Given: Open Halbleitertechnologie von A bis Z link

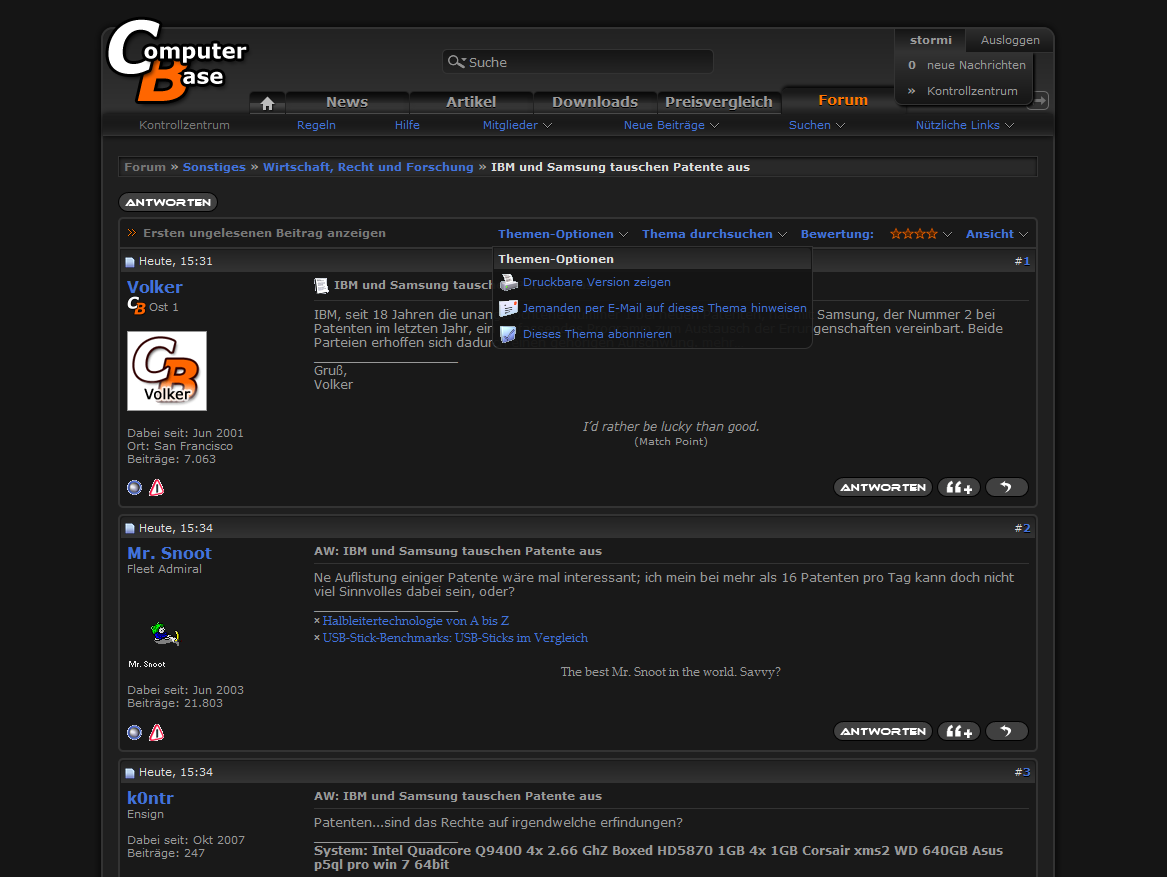Looking at the screenshot, I should (416, 621).
